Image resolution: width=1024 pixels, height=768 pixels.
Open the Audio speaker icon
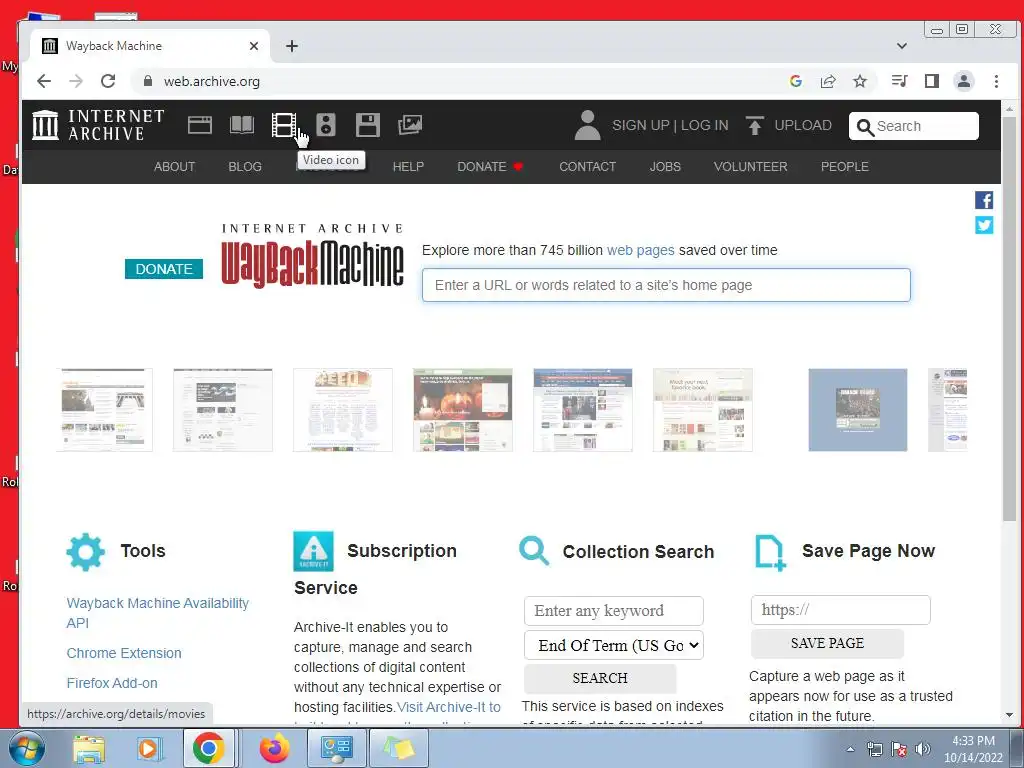click(326, 125)
